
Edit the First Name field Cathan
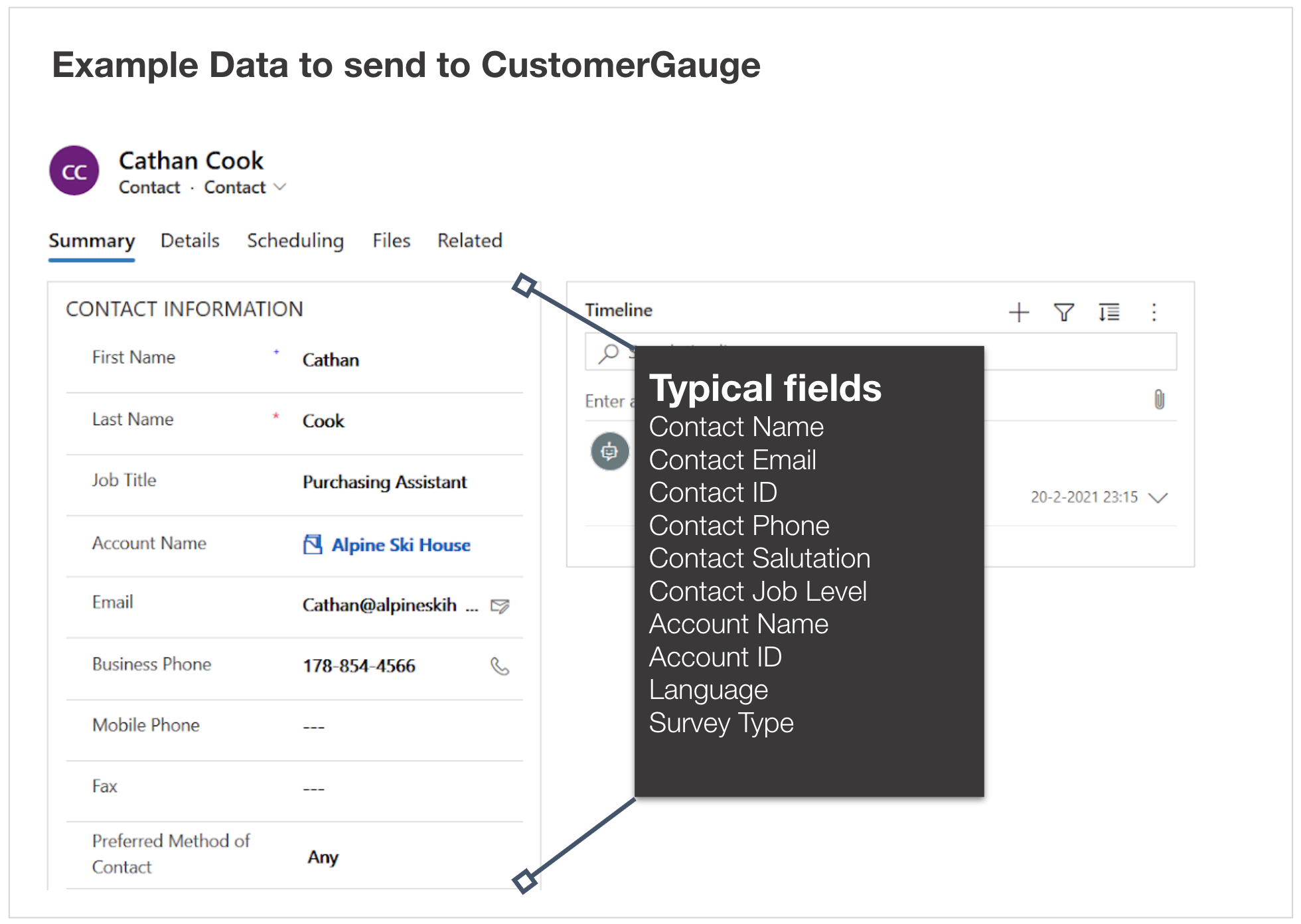(x=331, y=360)
